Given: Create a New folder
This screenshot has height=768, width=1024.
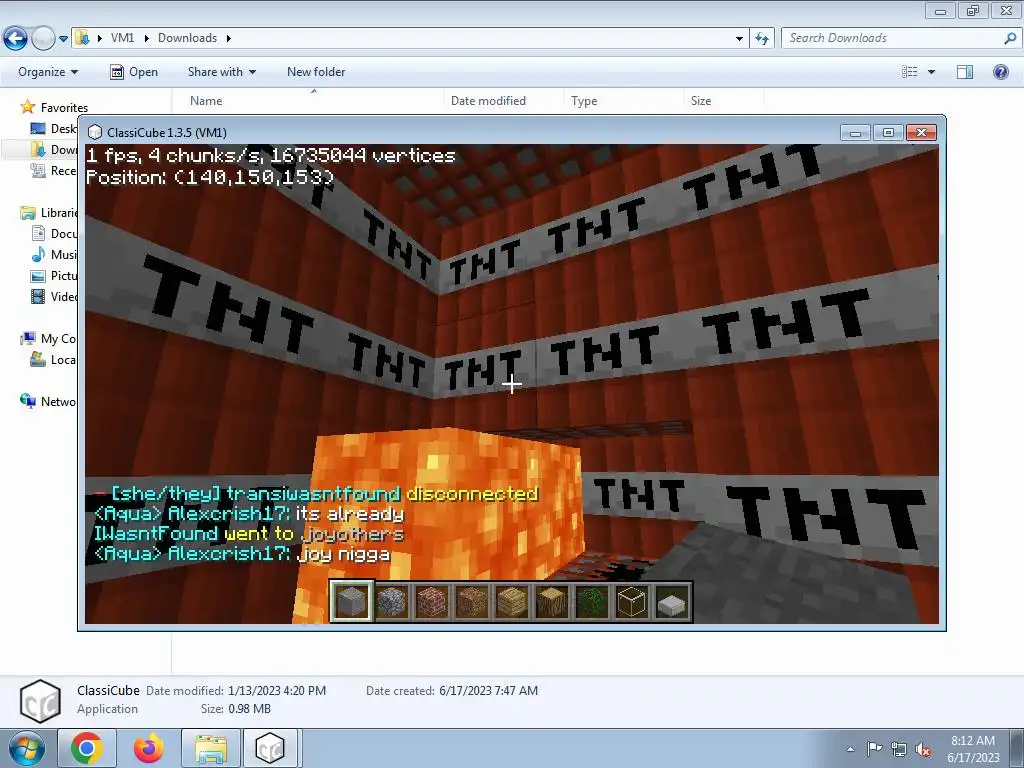Looking at the screenshot, I should [x=316, y=72].
